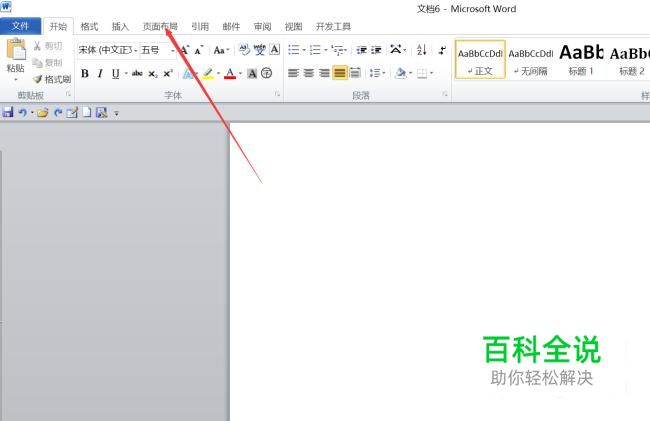Apply Character Border icon
The width and height of the screenshot is (650, 421).
[274, 50]
